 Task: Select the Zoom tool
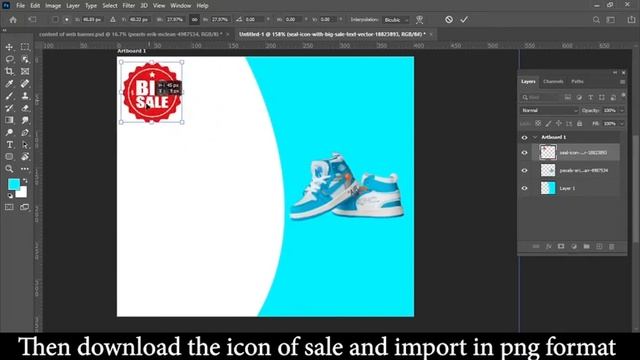click(x=9, y=169)
